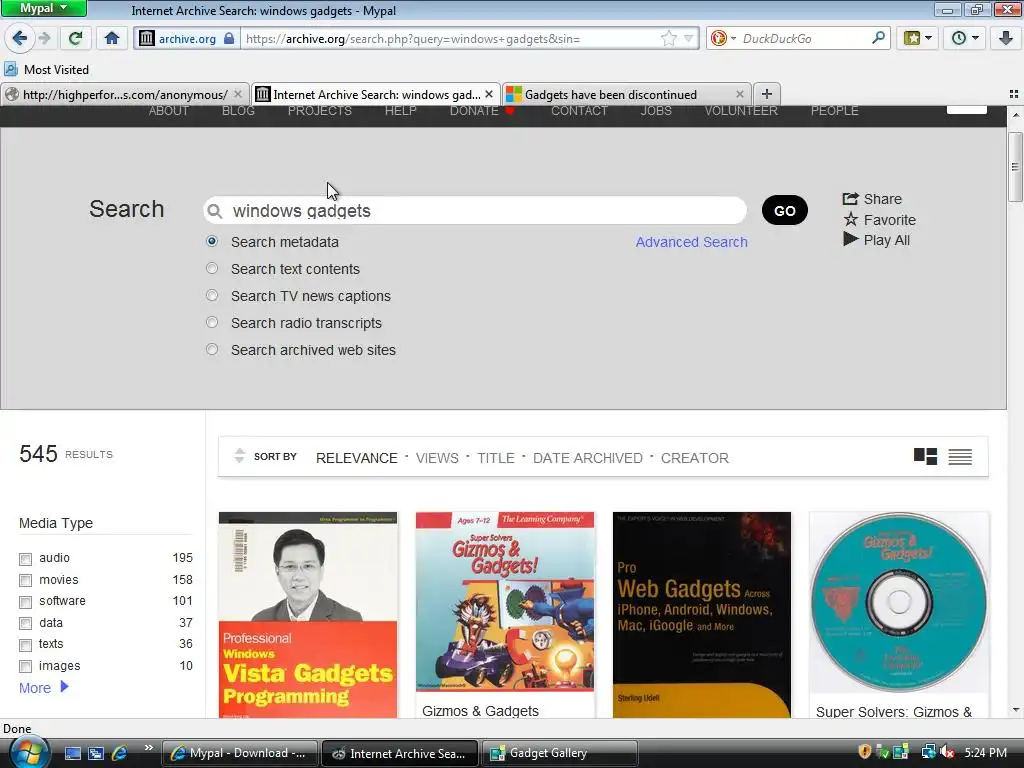Image resolution: width=1024 pixels, height=768 pixels.
Task: Open the bookmarks menu button
Action: [918, 39]
